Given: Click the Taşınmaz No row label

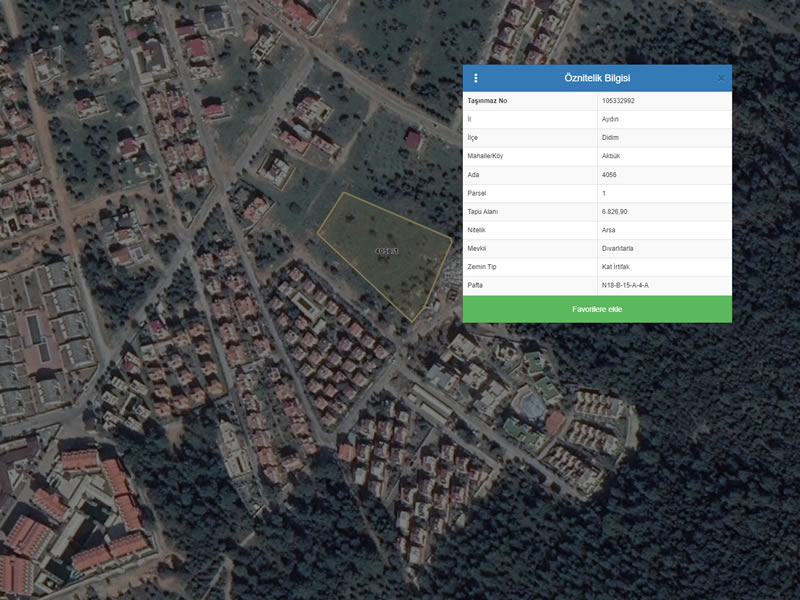Looking at the screenshot, I should [x=487, y=101].
